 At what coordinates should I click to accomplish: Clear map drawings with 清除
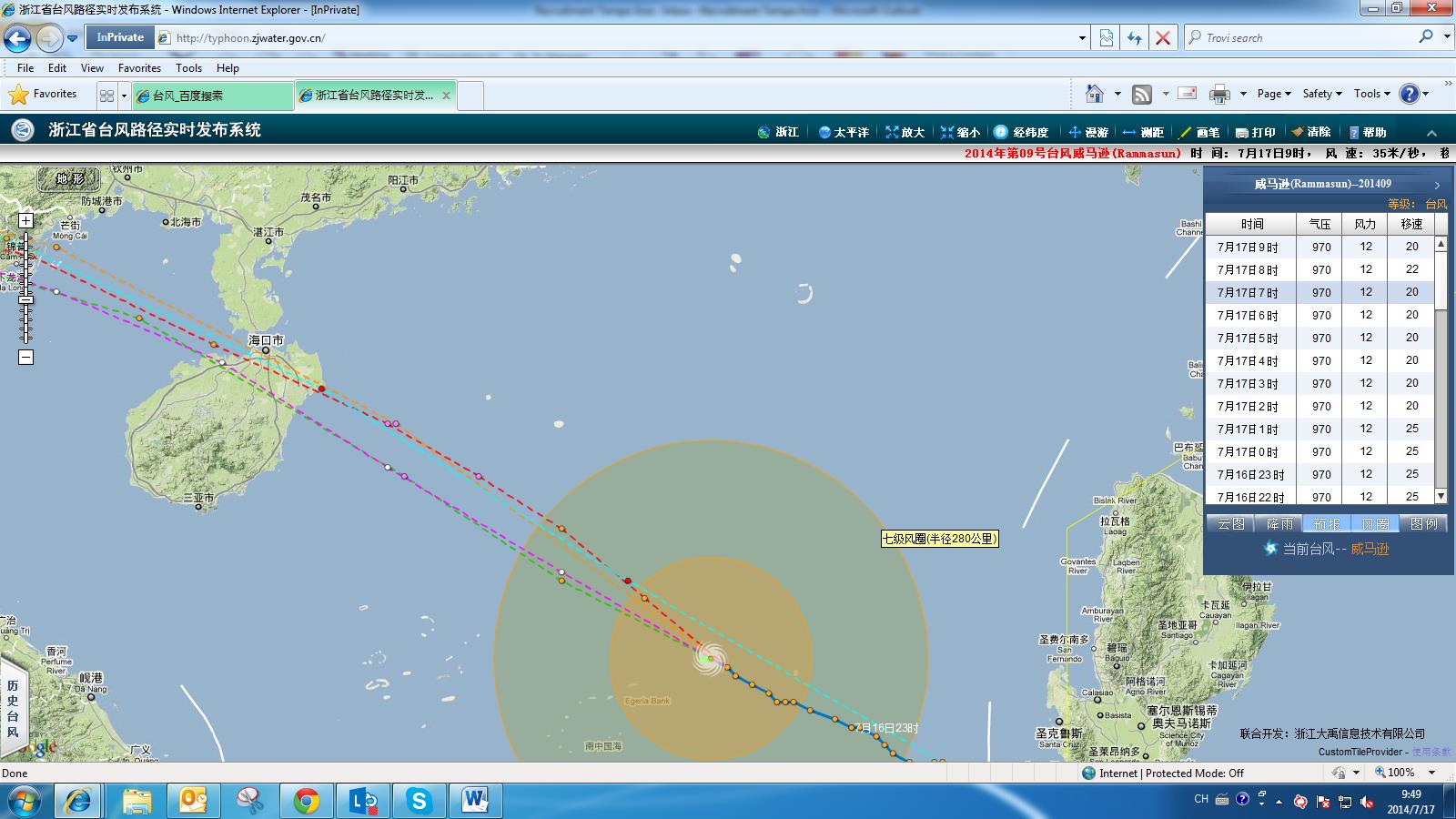[1310, 132]
